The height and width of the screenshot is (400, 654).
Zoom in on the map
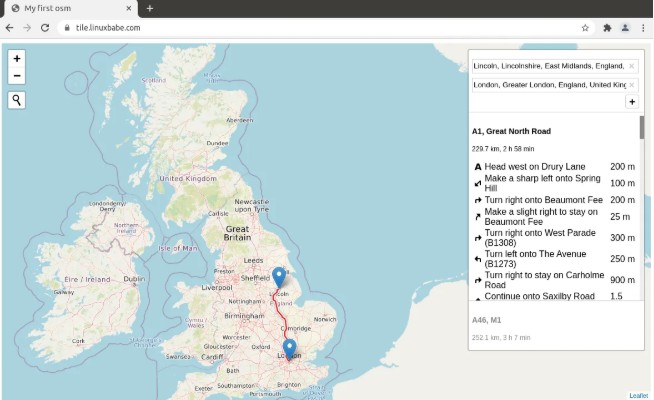(x=17, y=59)
